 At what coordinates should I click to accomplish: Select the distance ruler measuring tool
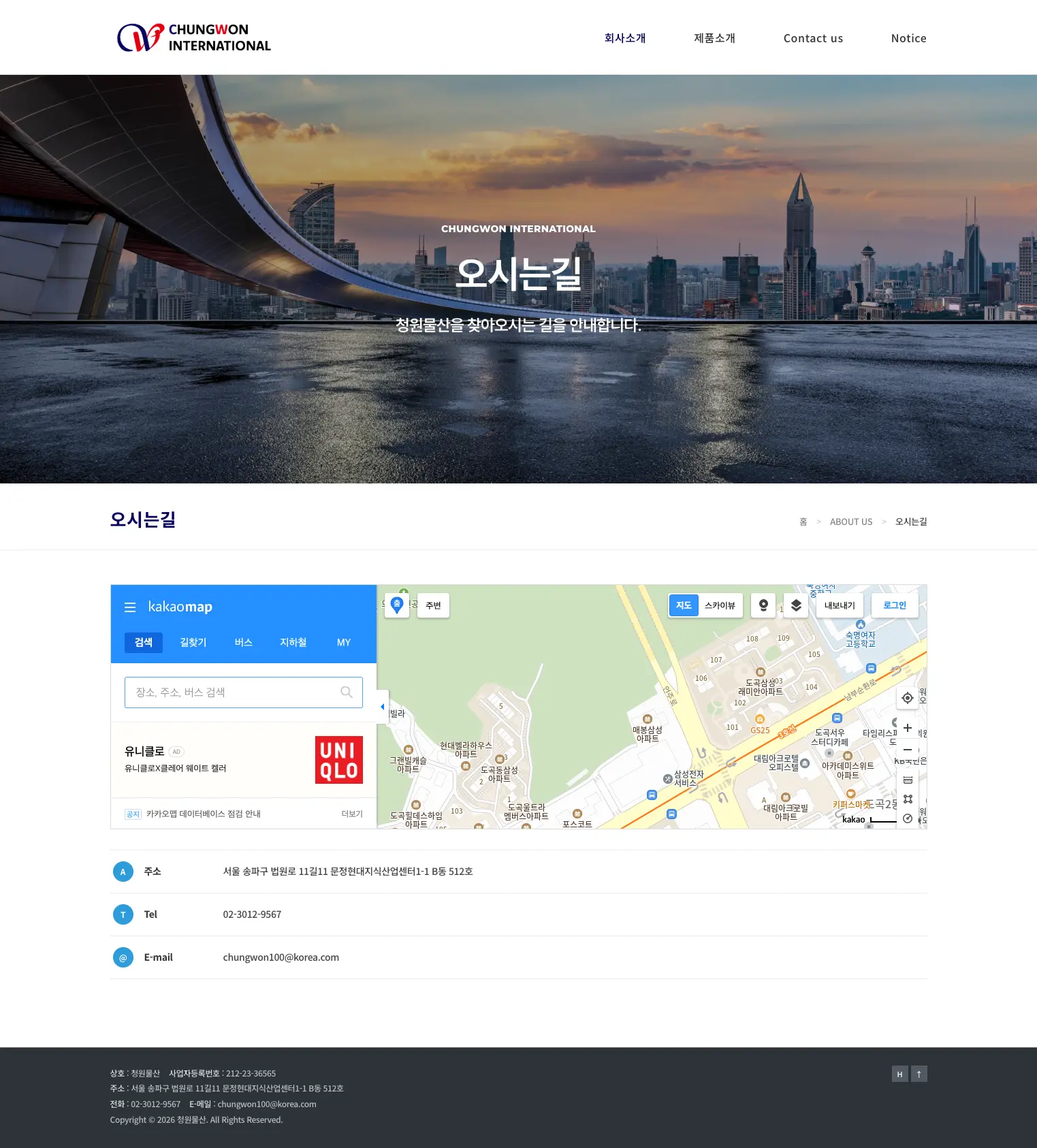tap(908, 780)
